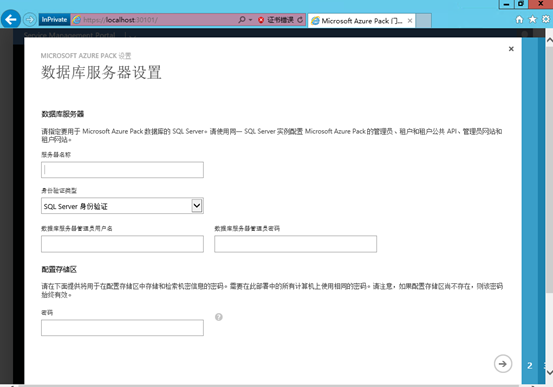Open a new blank browser tab
Image resolution: width=553 pixels, height=387 pixels.
pyautogui.click(x=423, y=21)
